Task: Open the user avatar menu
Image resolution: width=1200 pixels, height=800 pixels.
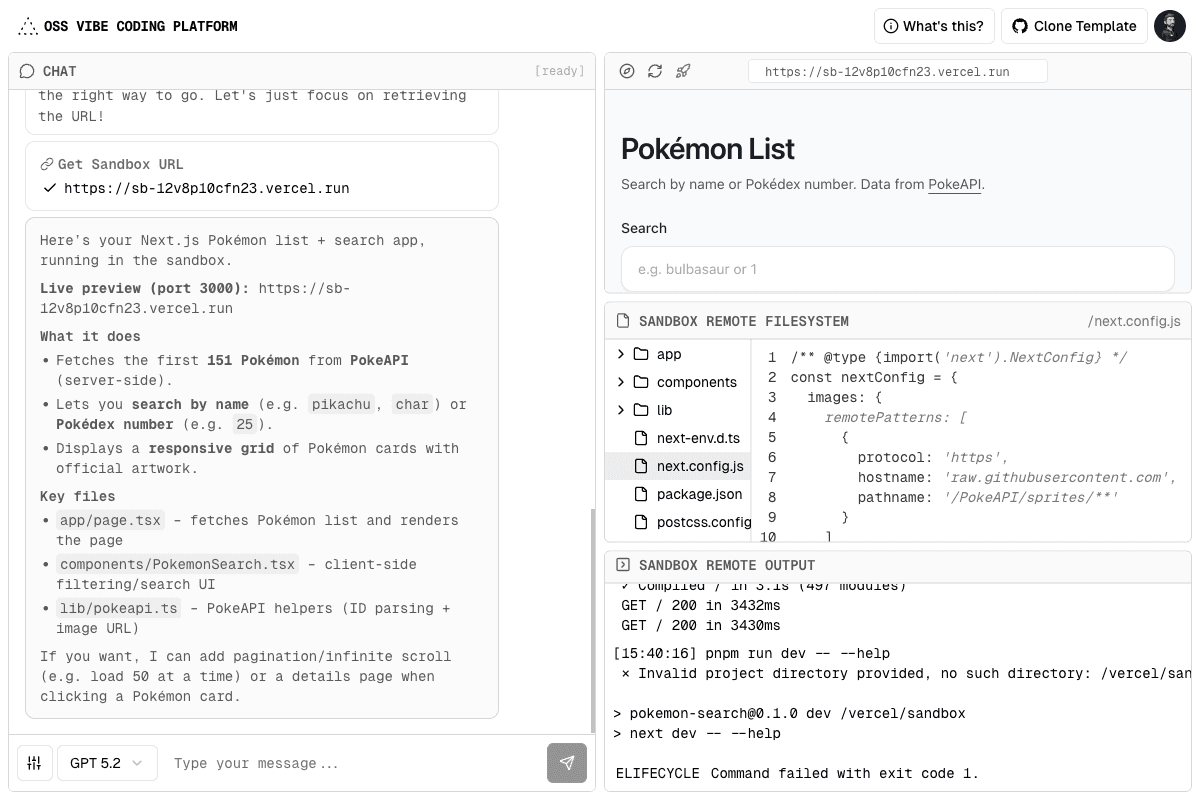Action: pyautogui.click(x=1170, y=26)
